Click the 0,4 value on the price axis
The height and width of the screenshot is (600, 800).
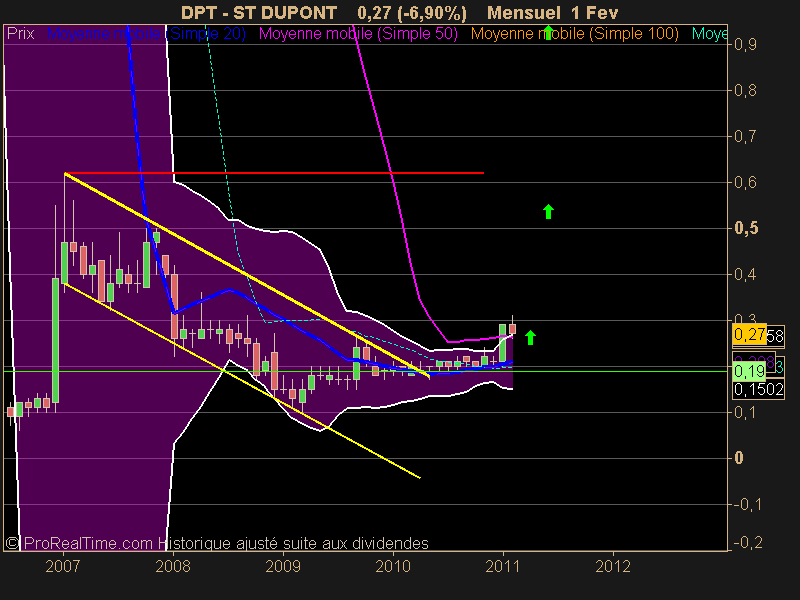tap(745, 274)
